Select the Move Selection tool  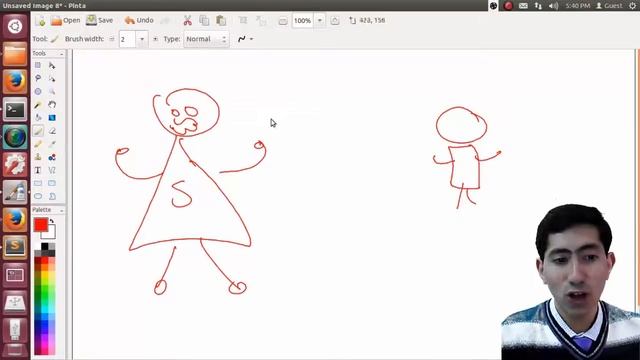(x=52, y=78)
